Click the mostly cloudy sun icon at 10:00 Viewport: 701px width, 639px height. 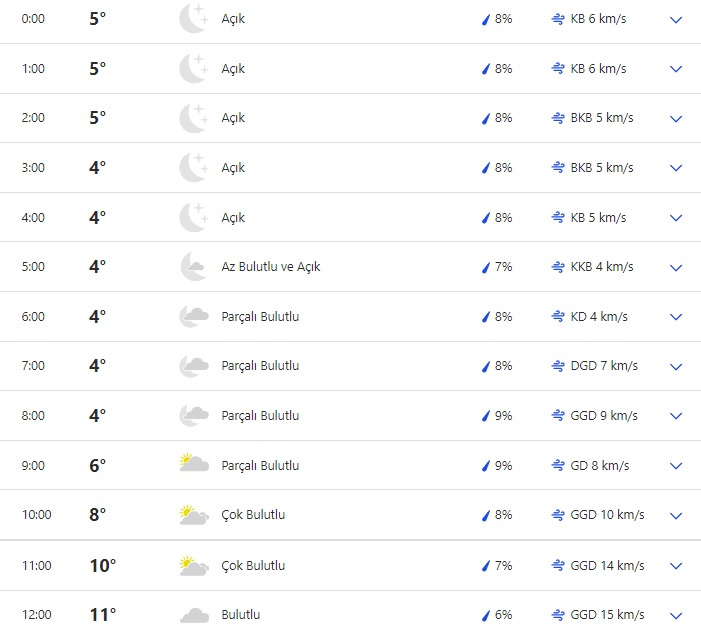tap(193, 515)
